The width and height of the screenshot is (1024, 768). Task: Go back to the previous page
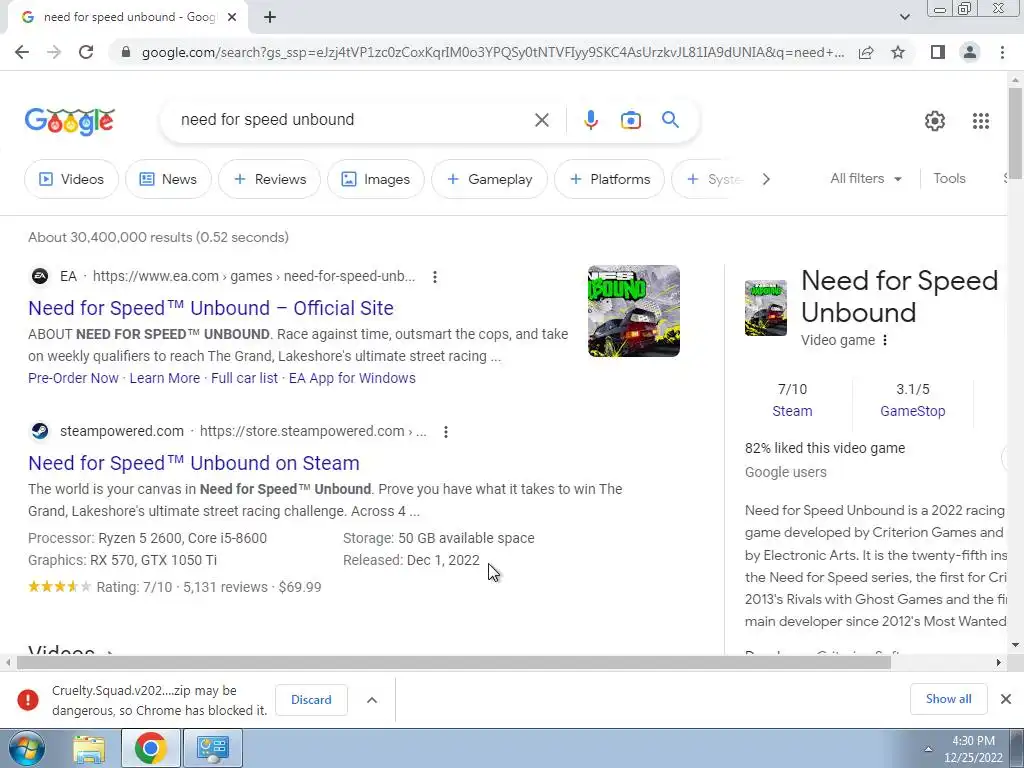click(x=22, y=52)
